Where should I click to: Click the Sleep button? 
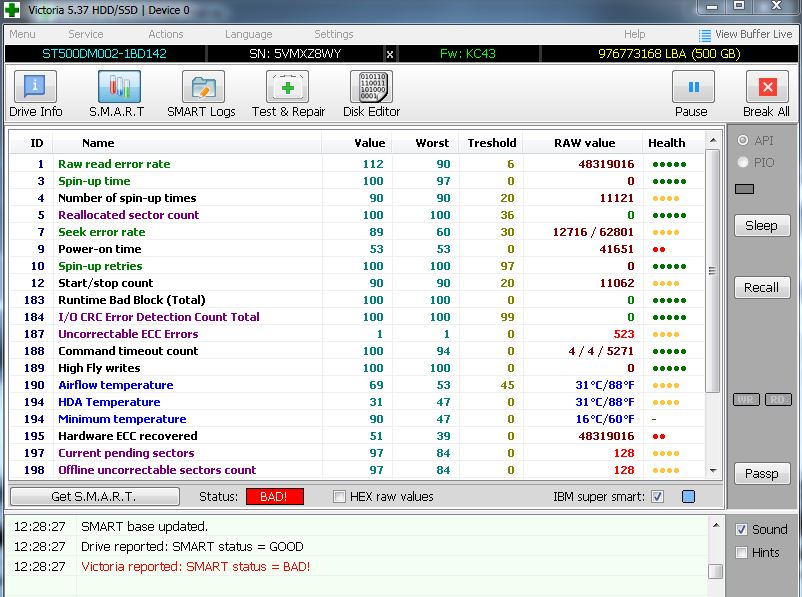(x=762, y=226)
